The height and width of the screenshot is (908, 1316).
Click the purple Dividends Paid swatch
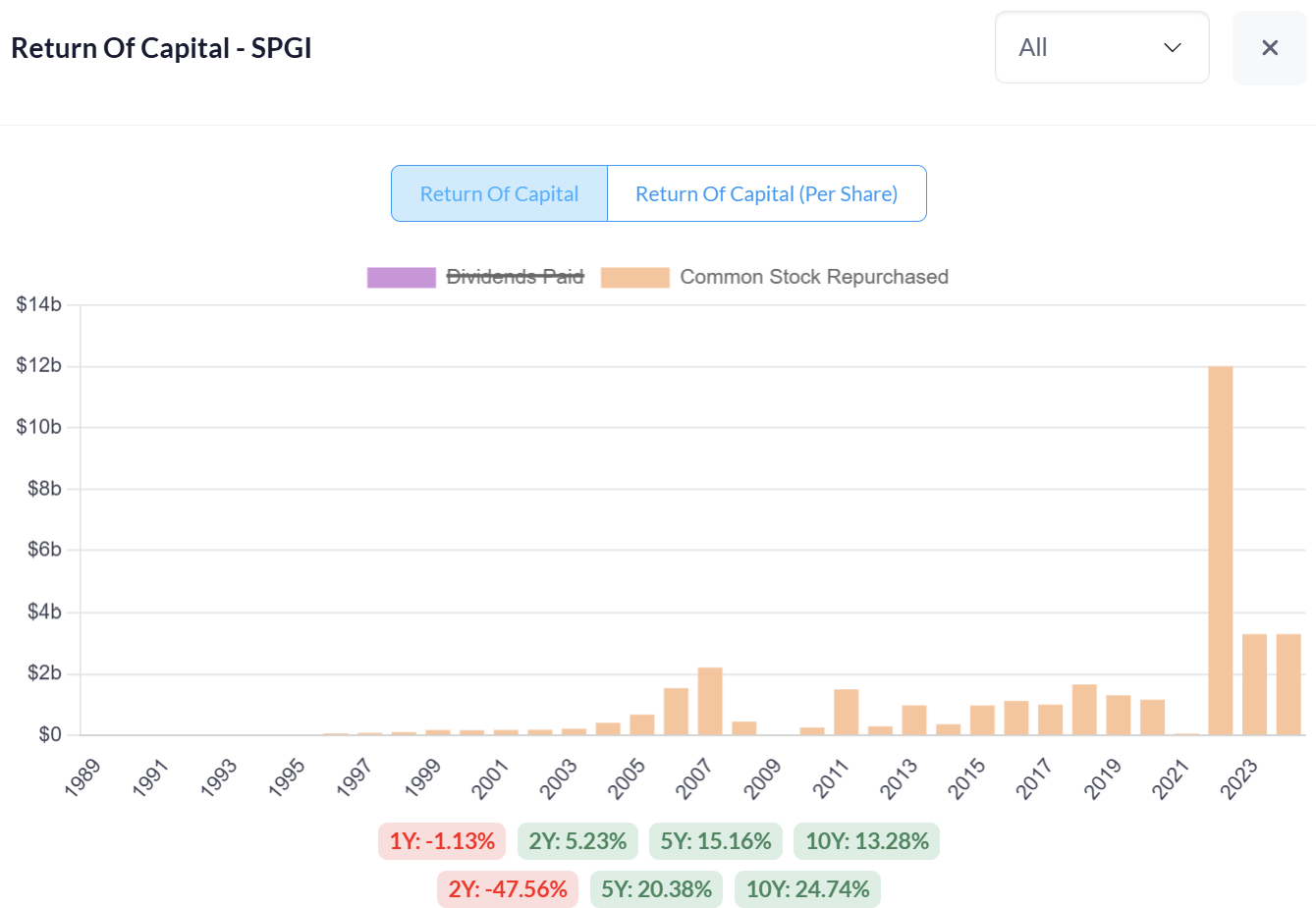point(401,277)
